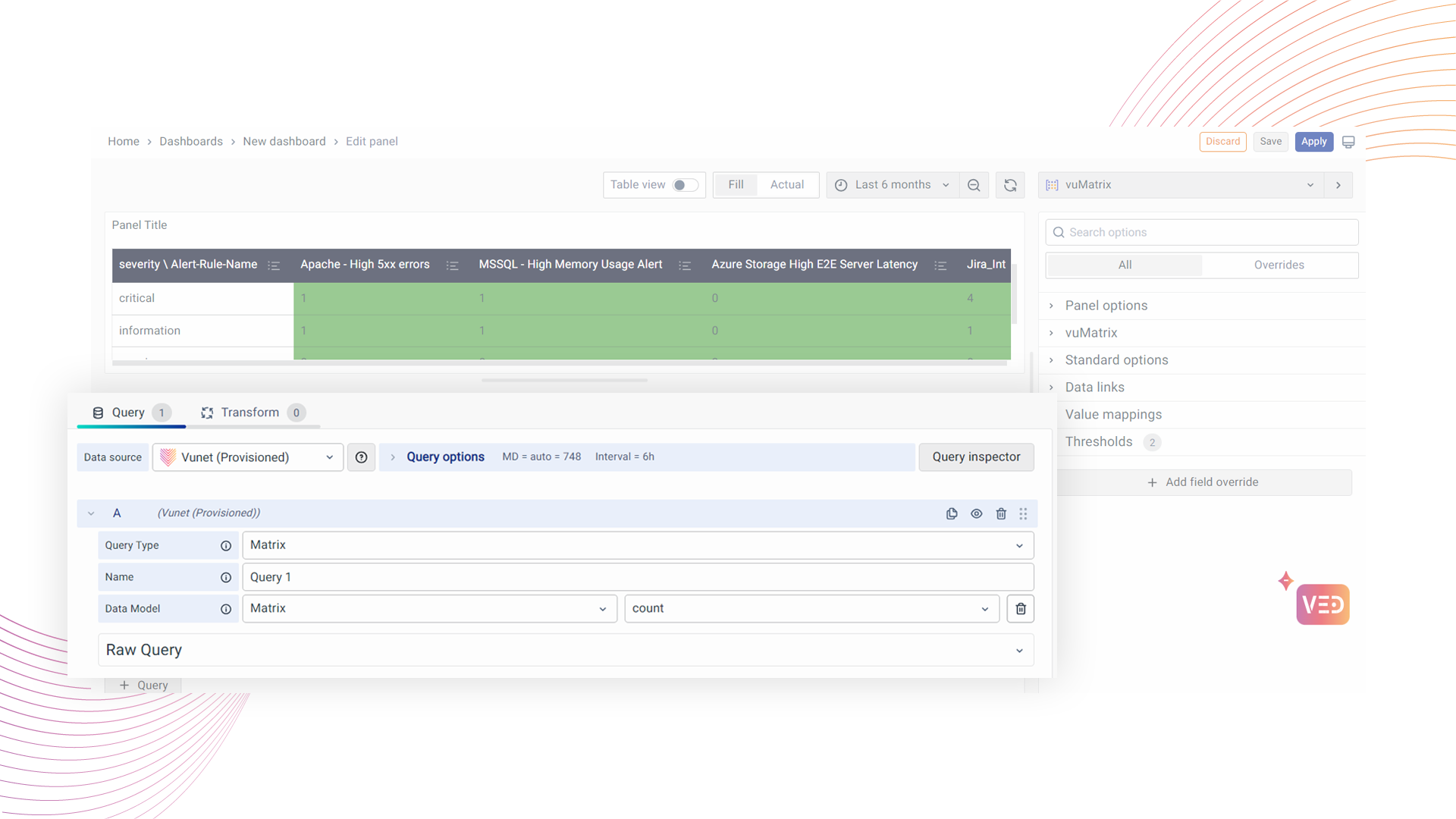Switch to the Transform tab
This screenshot has width=1456, height=819.
click(250, 413)
